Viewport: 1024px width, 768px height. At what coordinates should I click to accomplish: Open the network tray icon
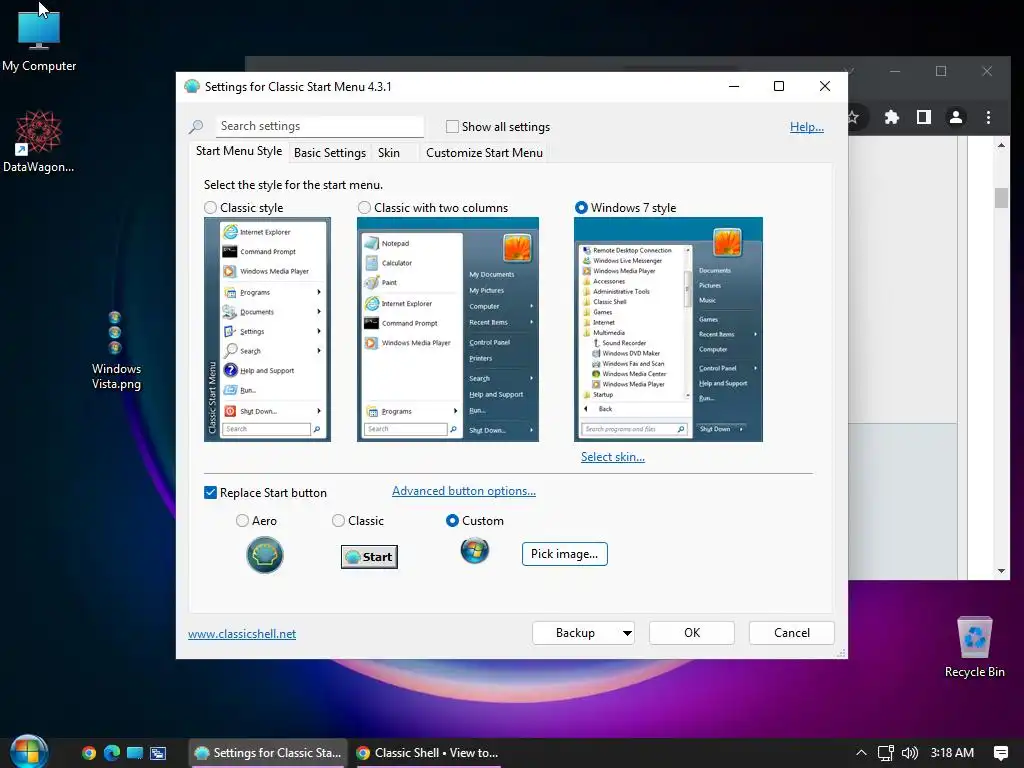886,753
